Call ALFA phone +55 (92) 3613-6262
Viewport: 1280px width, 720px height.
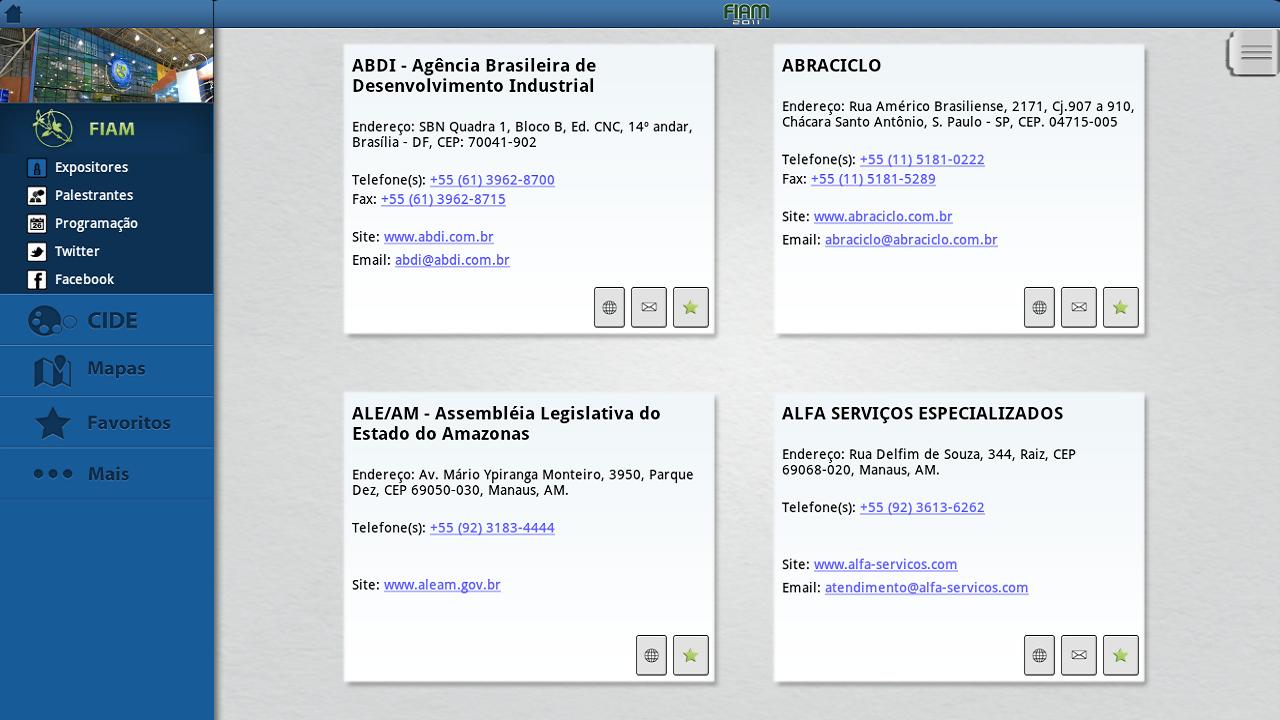tap(922, 508)
